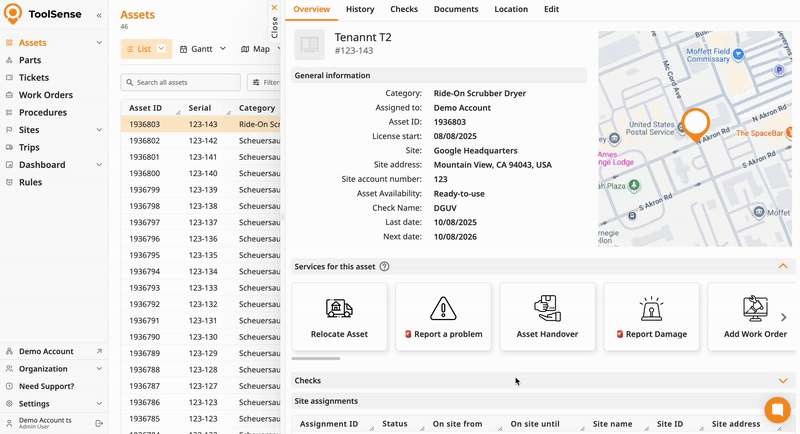Click the Search all assets field
The height and width of the screenshot is (434, 800).
click(181, 83)
